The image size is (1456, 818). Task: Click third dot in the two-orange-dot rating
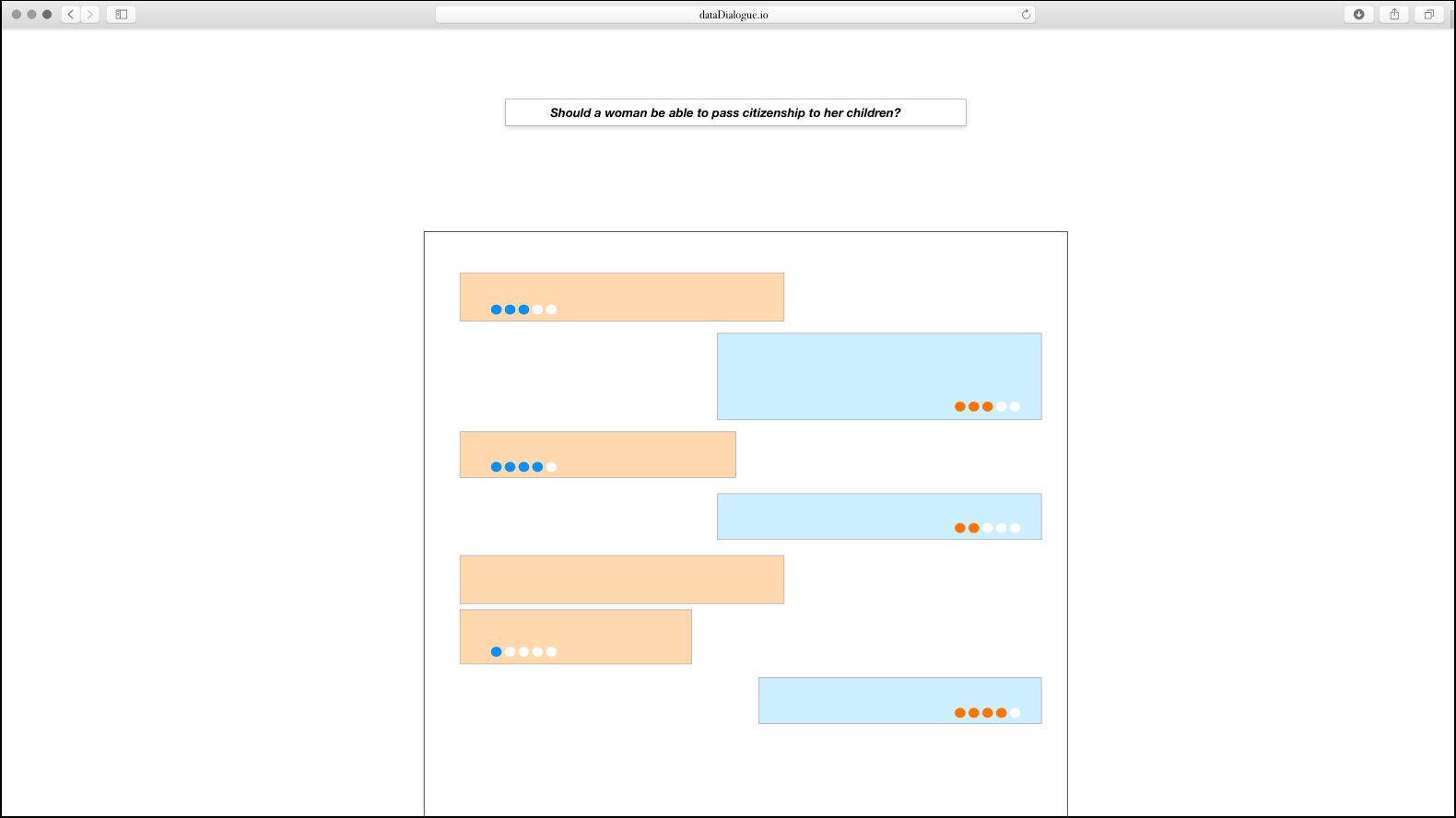988,528
